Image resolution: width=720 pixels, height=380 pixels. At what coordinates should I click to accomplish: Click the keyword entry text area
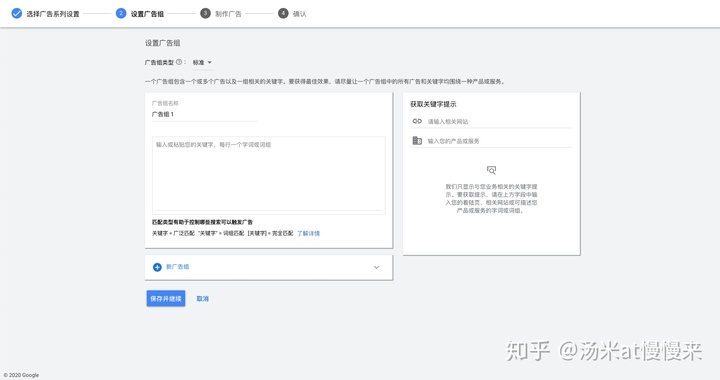point(269,175)
